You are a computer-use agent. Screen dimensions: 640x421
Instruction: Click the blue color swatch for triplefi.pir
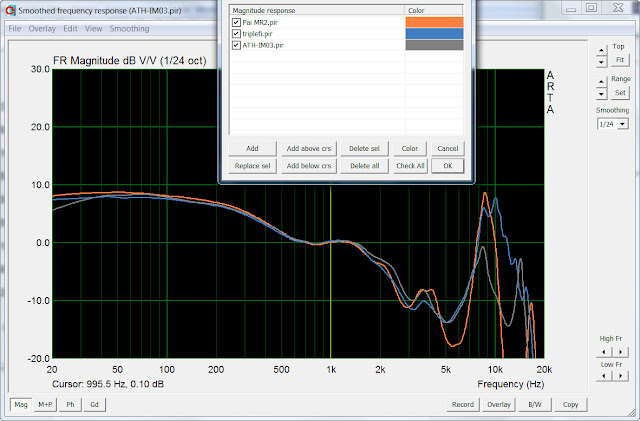click(x=434, y=33)
